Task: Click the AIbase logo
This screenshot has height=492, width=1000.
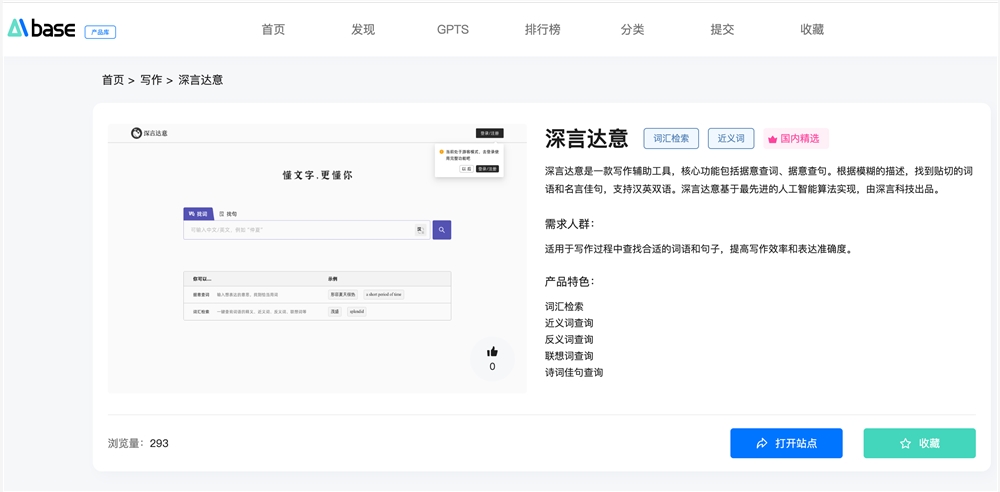Action: [42, 29]
